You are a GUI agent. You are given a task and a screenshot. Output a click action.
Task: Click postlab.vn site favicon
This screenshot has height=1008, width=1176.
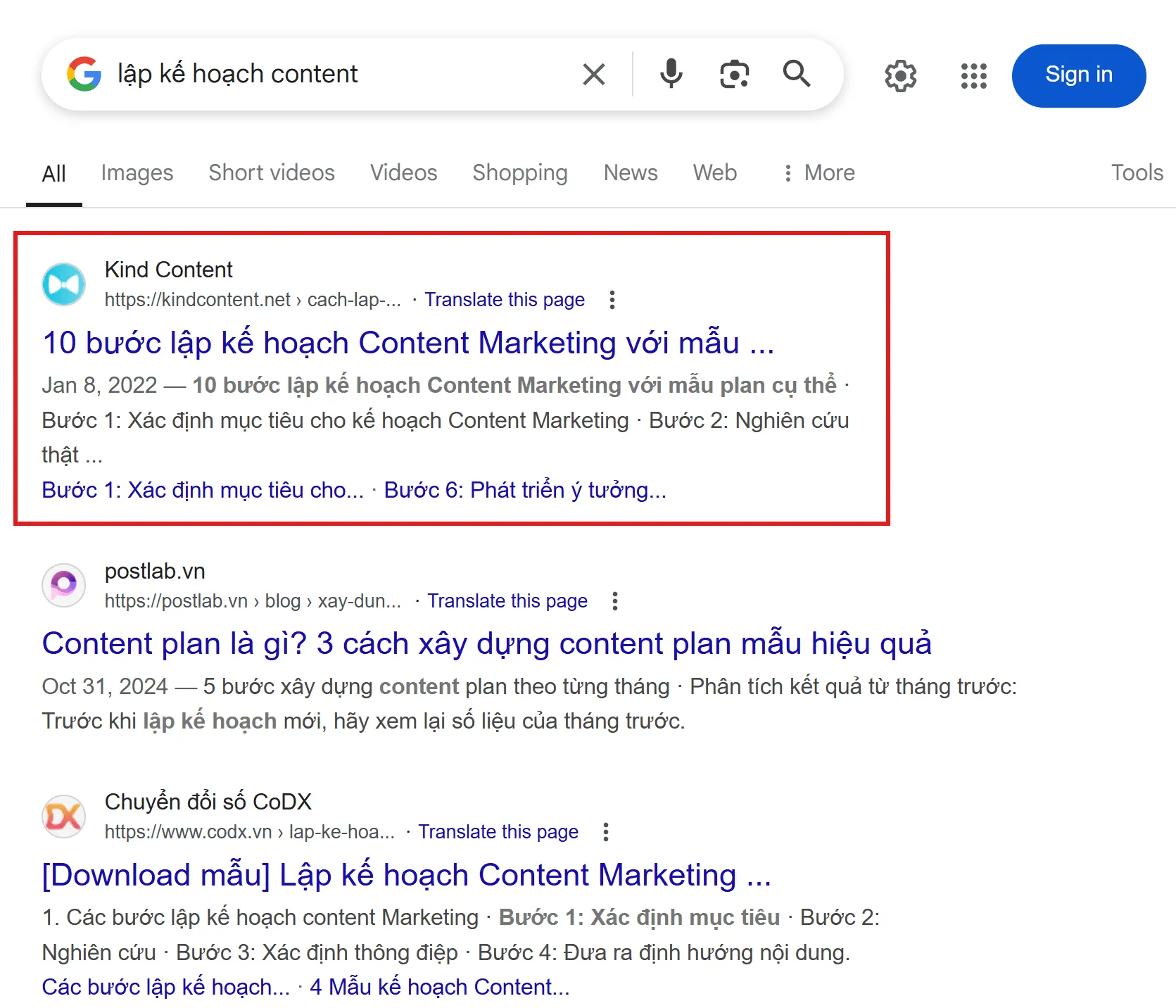pyautogui.click(x=64, y=586)
